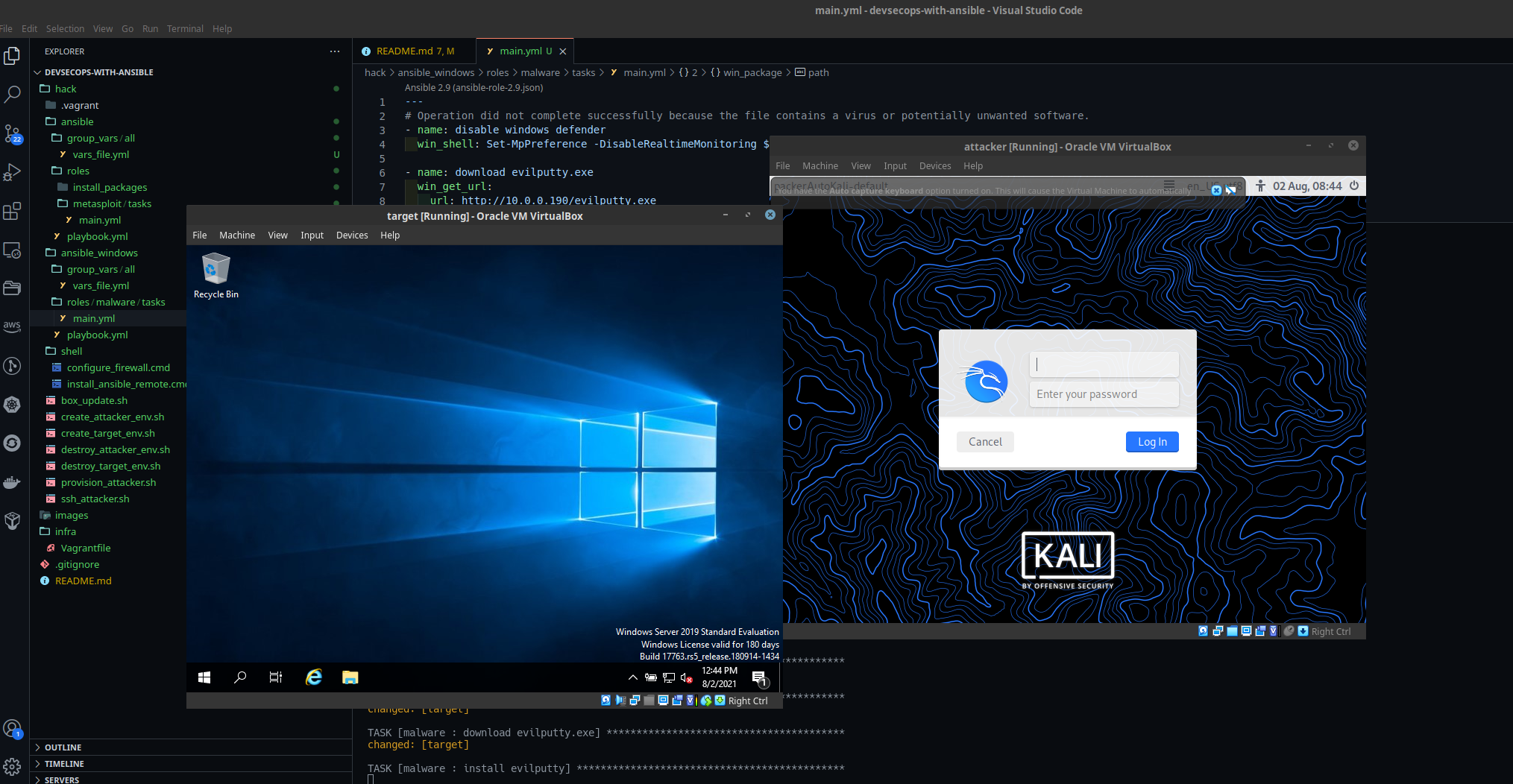The height and width of the screenshot is (784, 1513).
Task: Click the Enter your password field
Action: [1104, 394]
